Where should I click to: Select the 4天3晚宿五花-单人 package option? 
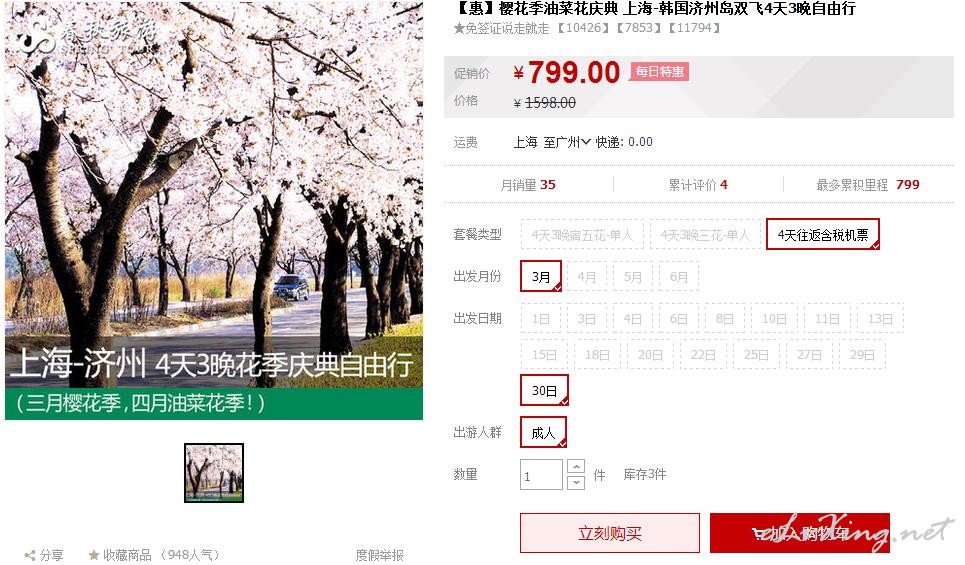pos(582,235)
